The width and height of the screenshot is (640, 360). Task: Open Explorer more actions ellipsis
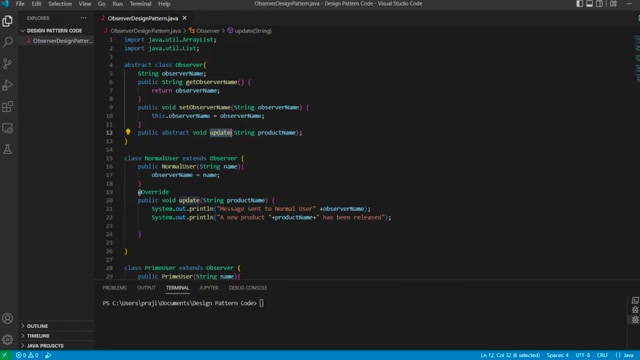tap(84, 18)
